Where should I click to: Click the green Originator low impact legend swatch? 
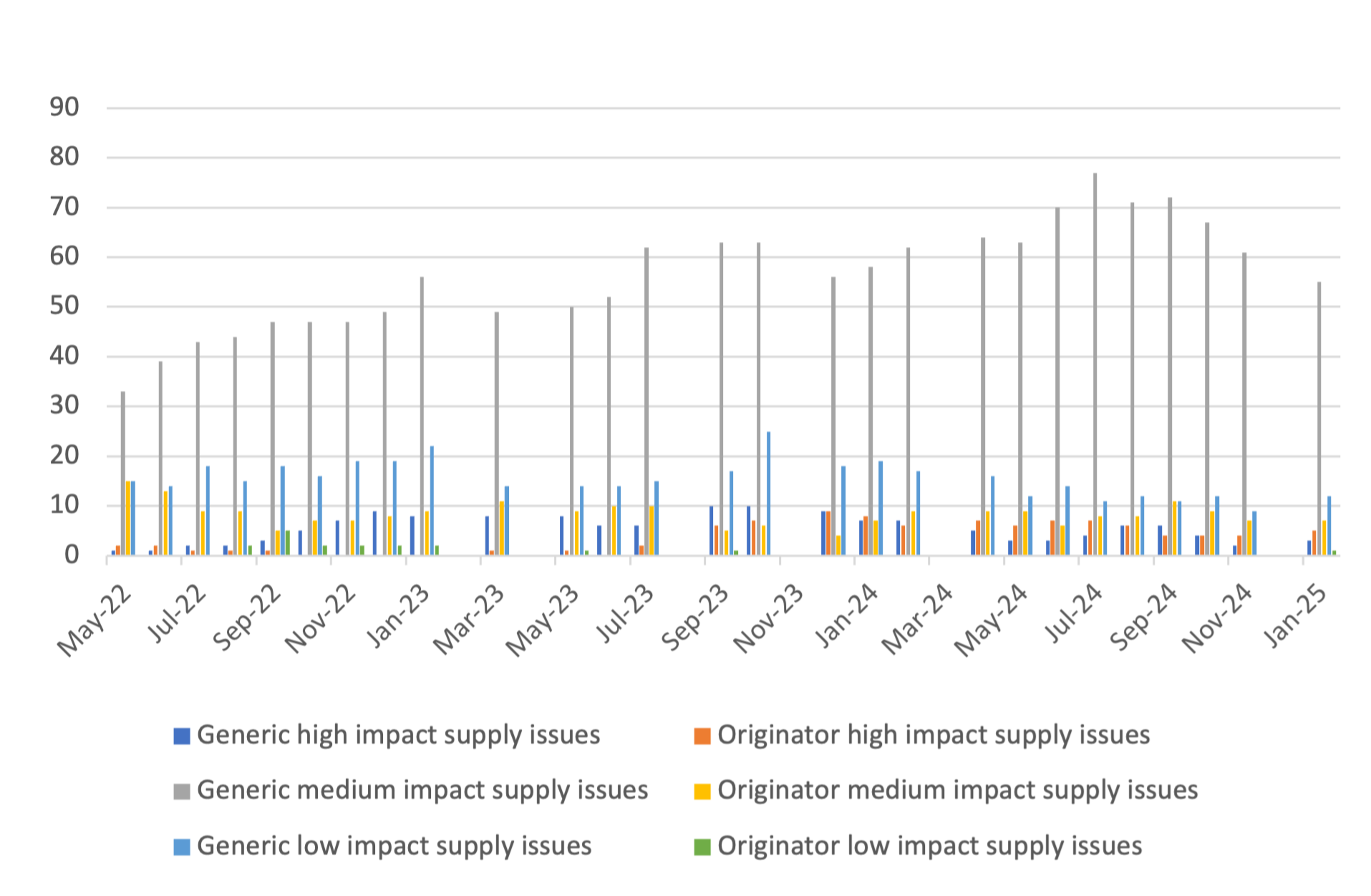(x=702, y=847)
